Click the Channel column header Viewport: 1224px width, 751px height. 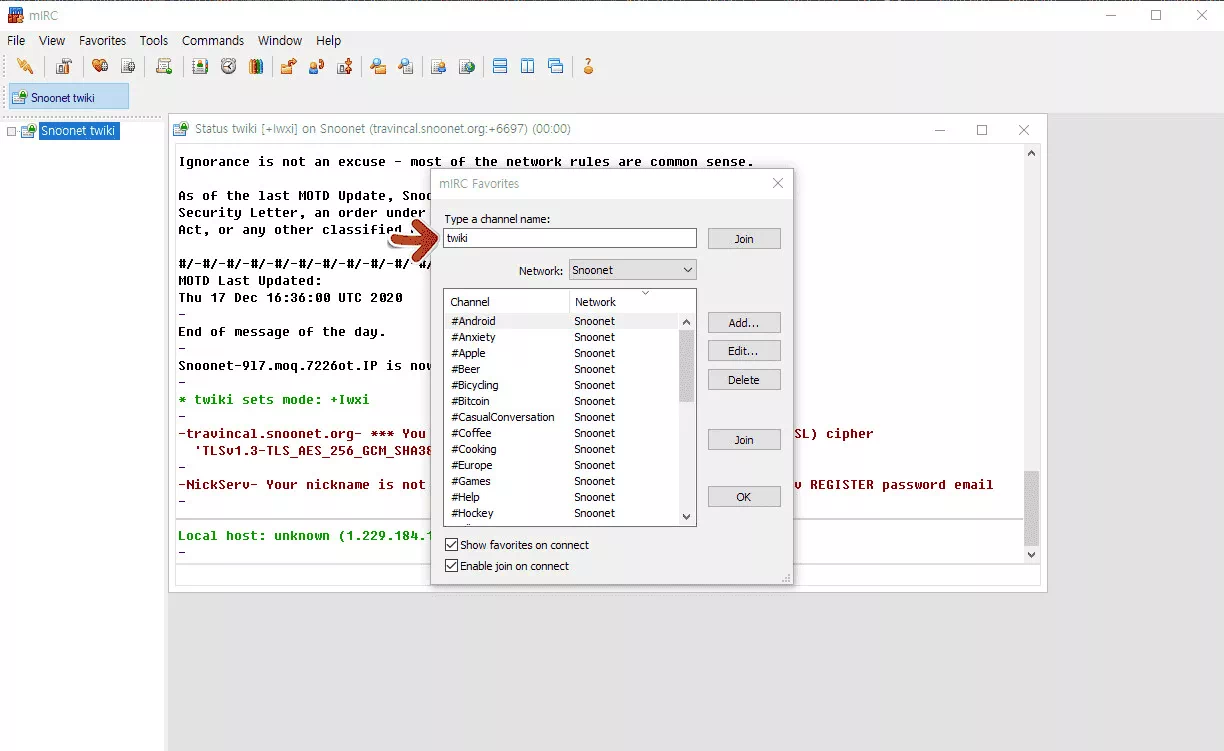pos(507,302)
